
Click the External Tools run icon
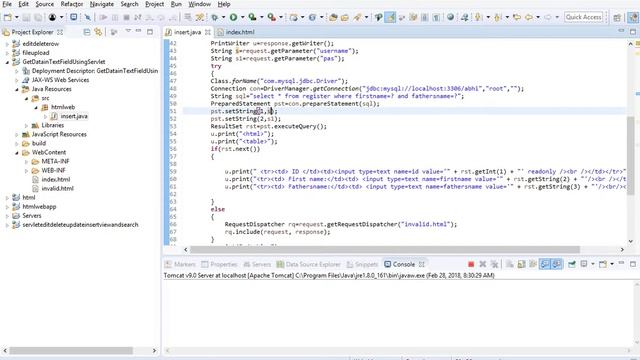[271, 17]
